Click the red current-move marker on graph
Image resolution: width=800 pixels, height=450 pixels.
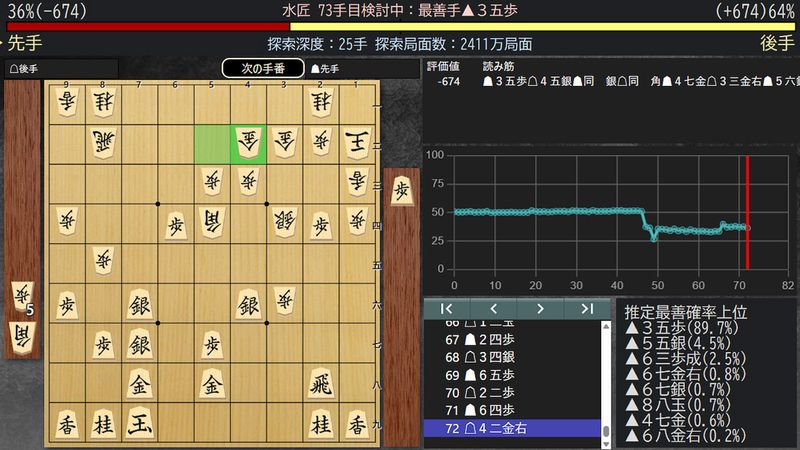(747, 212)
